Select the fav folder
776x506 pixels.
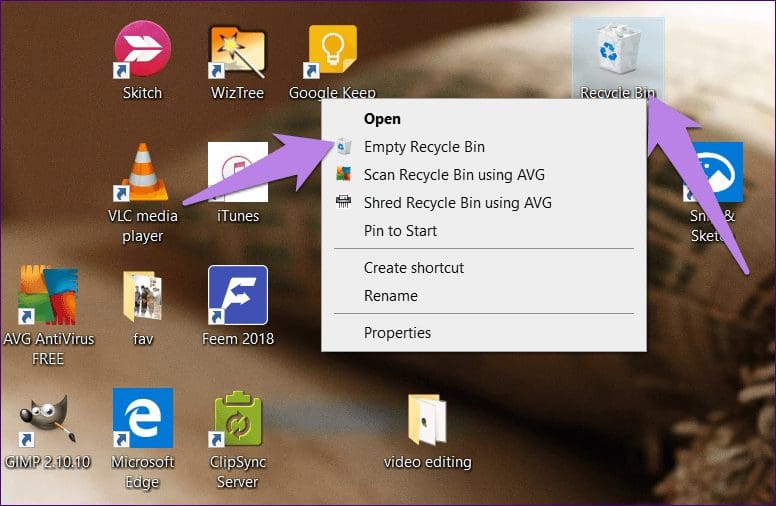click(x=143, y=296)
